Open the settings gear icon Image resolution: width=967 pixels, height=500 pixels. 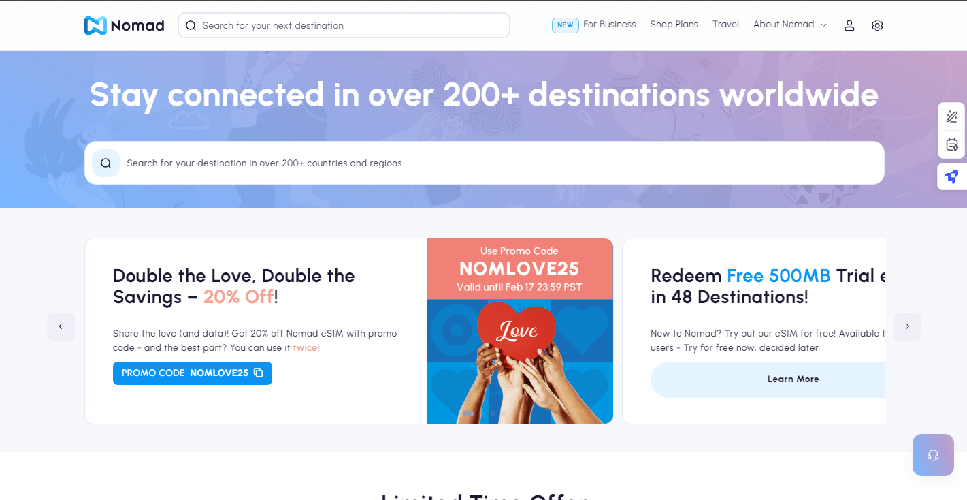tap(878, 25)
